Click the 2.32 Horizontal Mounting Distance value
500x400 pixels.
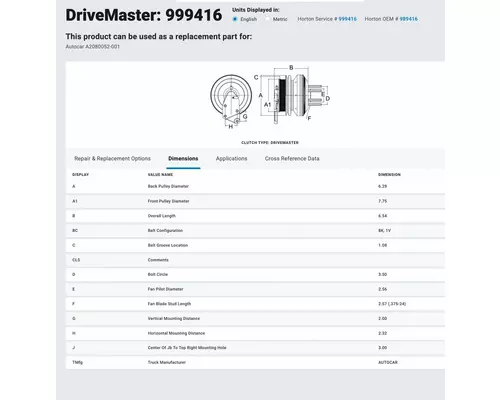383,333
